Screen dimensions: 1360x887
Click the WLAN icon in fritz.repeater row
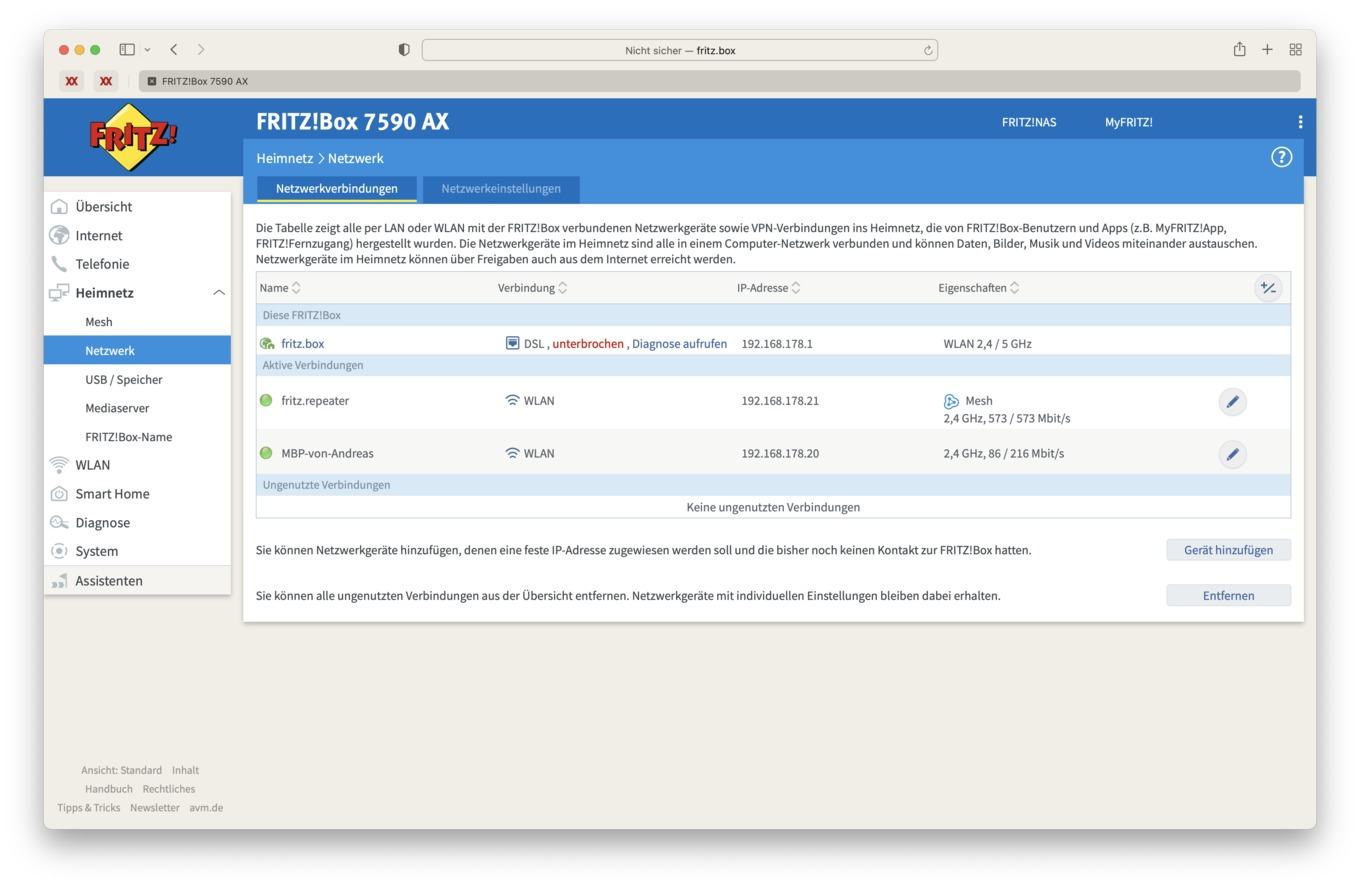[x=512, y=401]
